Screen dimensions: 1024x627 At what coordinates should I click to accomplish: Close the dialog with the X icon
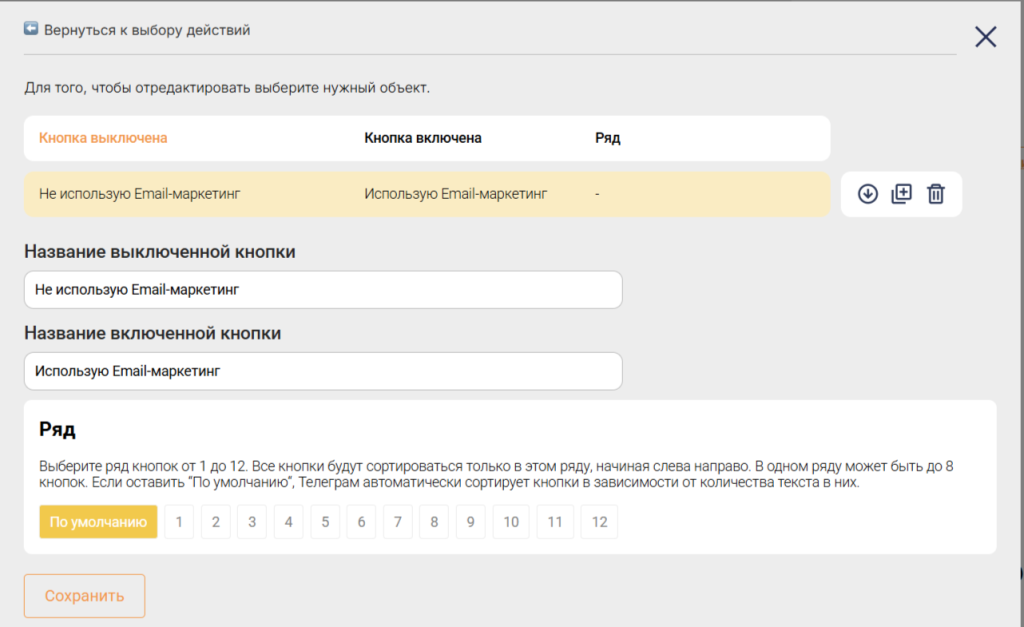[x=986, y=37]
